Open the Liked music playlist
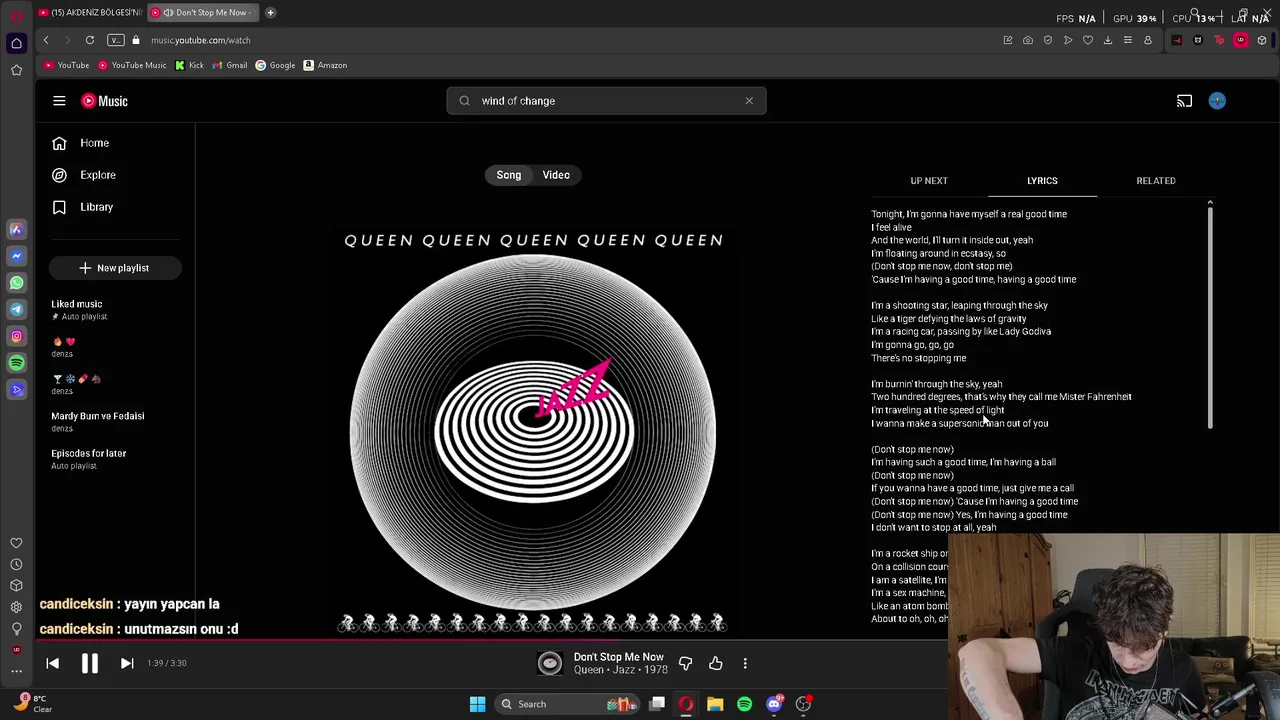The height and width of the screenshot is (720, 1280). [77, 304]
